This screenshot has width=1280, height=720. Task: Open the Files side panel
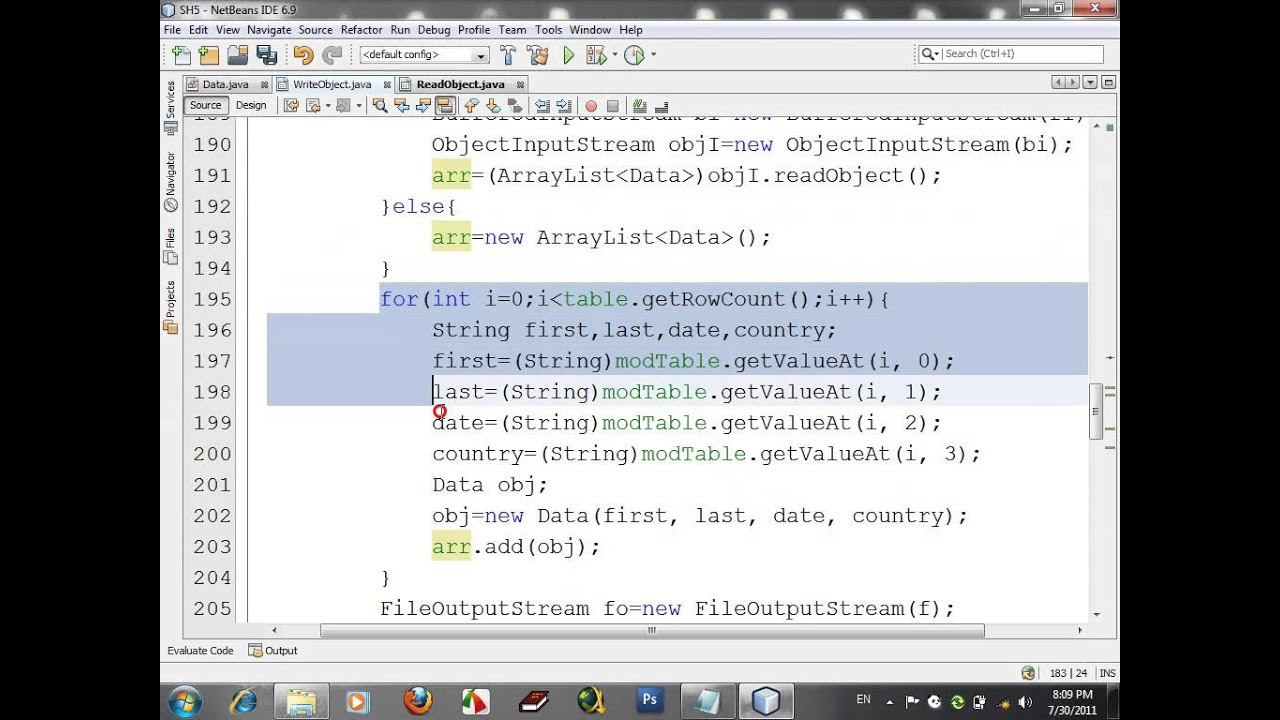click(x=170, y=246)
